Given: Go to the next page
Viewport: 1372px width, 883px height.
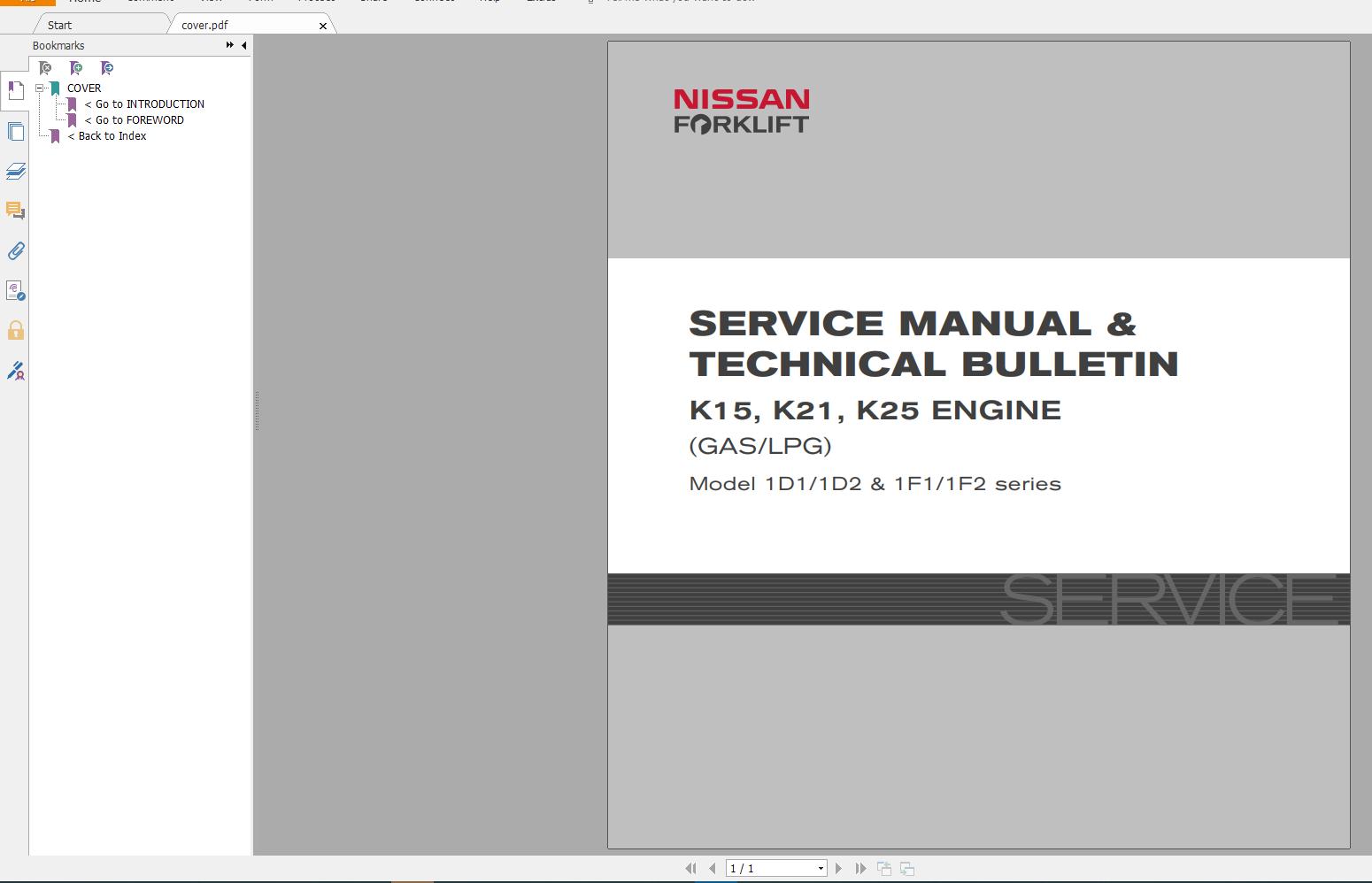Looking at the screenshot, I should coord(839,869).
